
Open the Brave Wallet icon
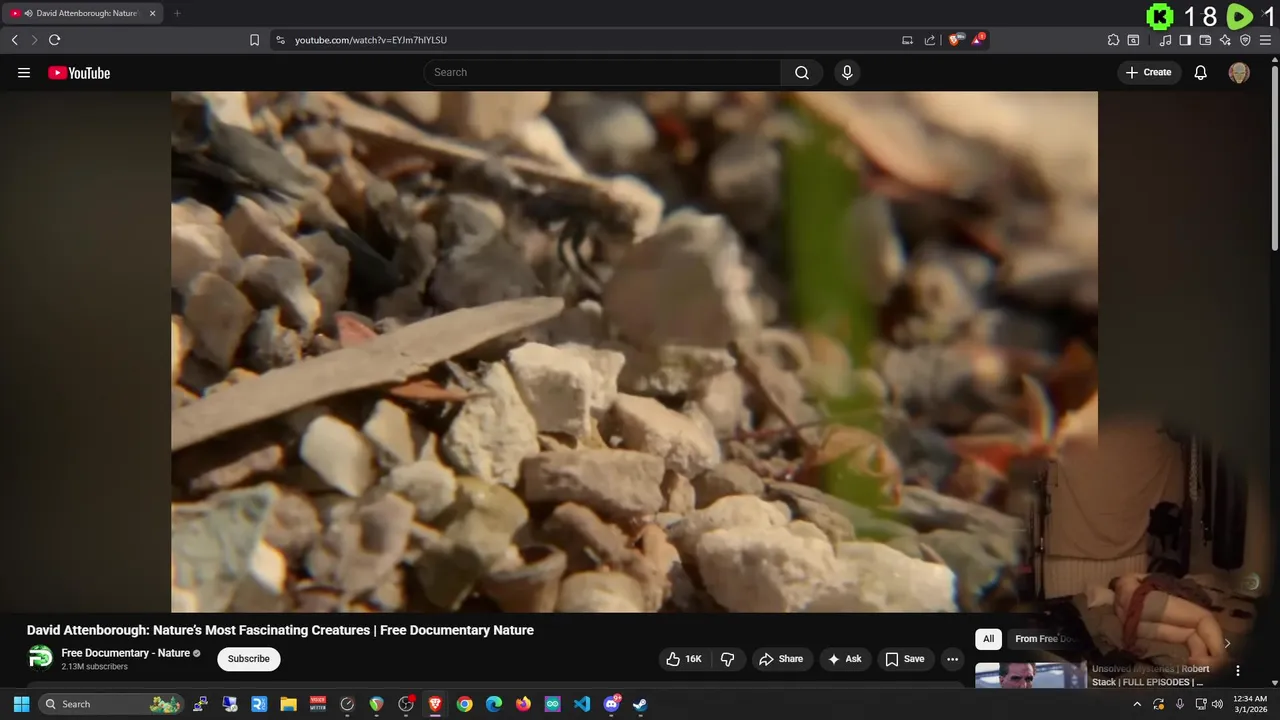[x=1205, y=40]
